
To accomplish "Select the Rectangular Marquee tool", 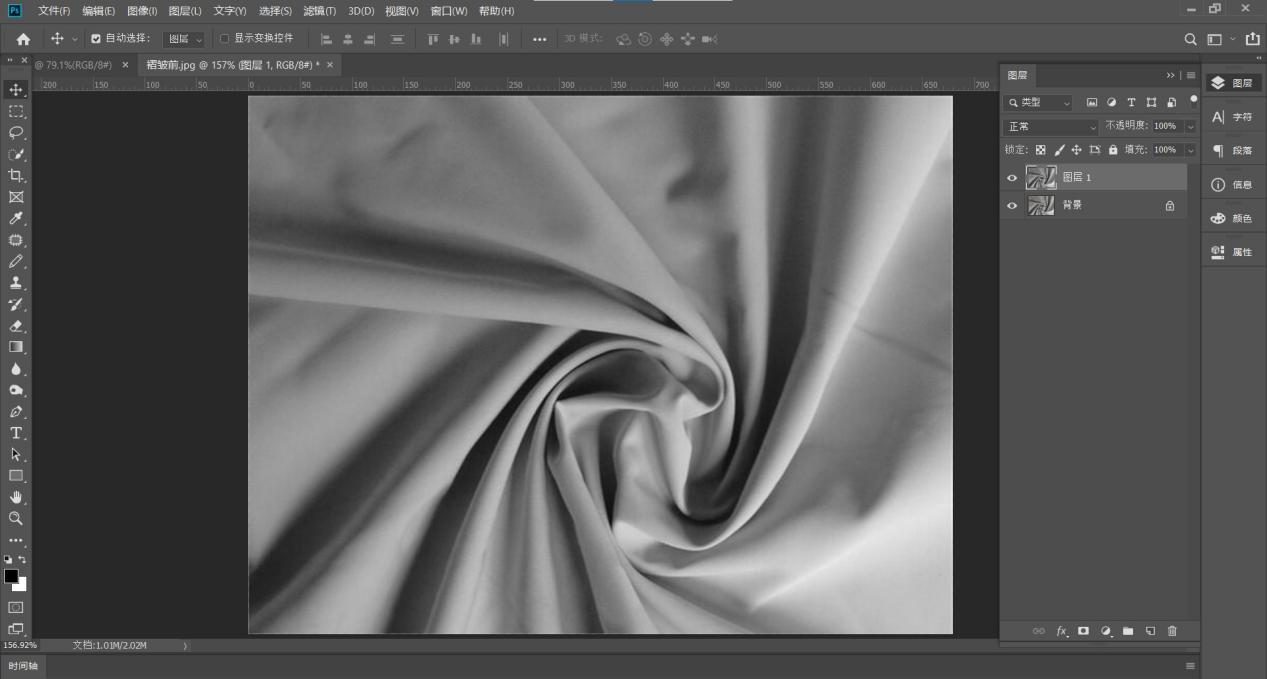I will 16,111.
